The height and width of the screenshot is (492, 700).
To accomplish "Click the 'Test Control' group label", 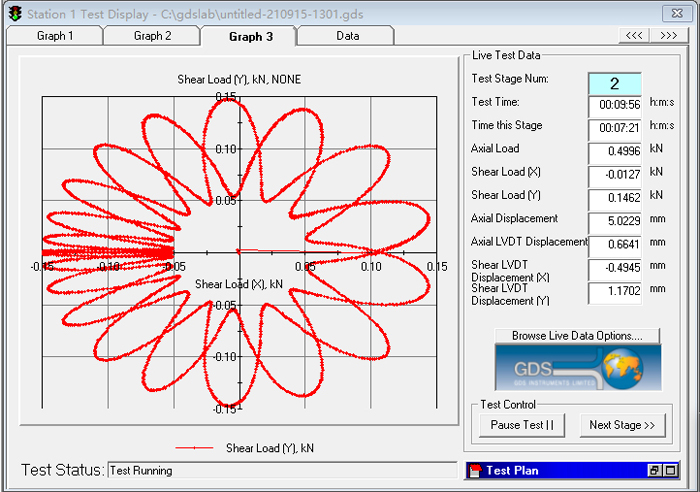I will (x=508, y=404).
